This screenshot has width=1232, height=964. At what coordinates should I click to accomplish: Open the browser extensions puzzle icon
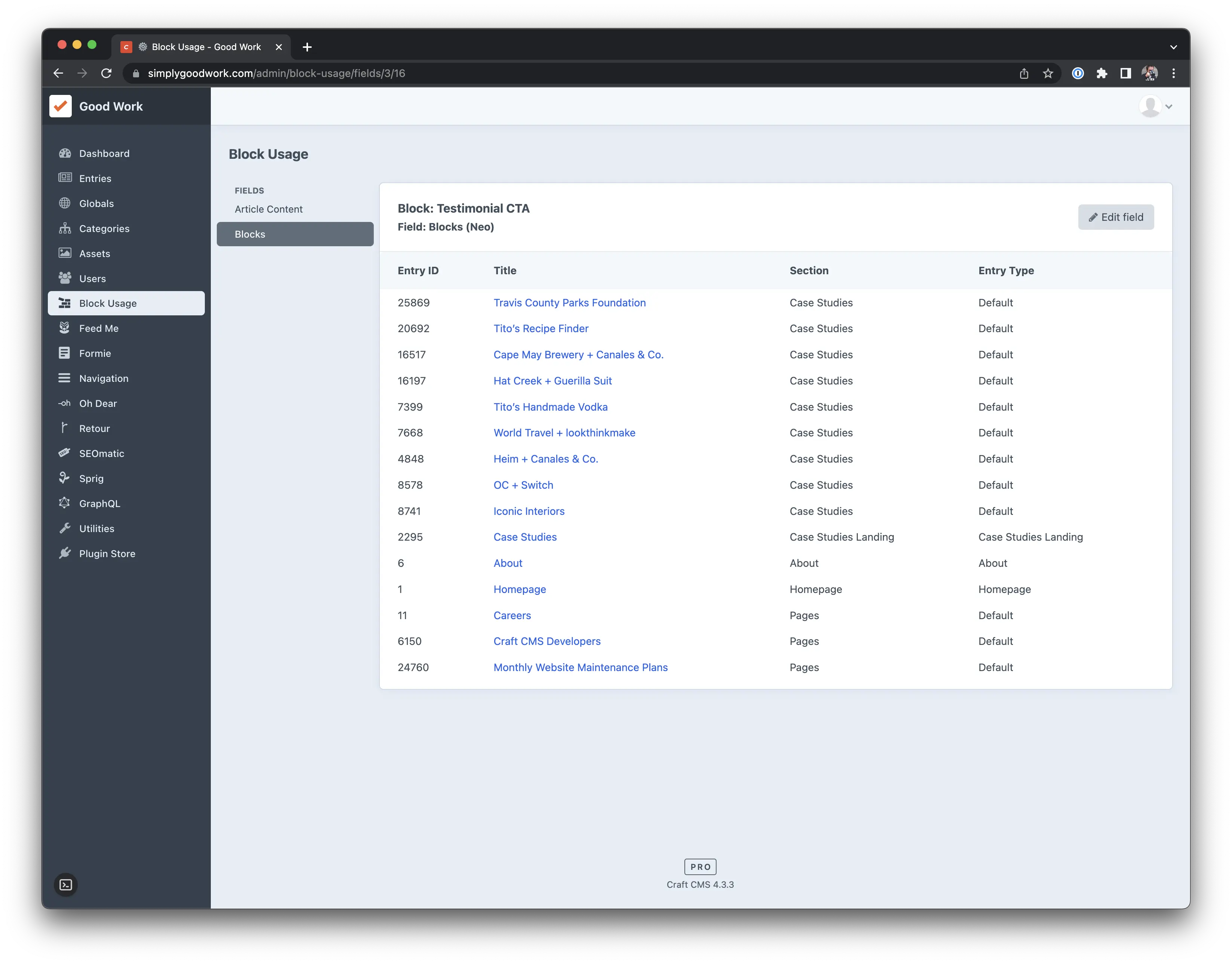tap(1102, 73)
